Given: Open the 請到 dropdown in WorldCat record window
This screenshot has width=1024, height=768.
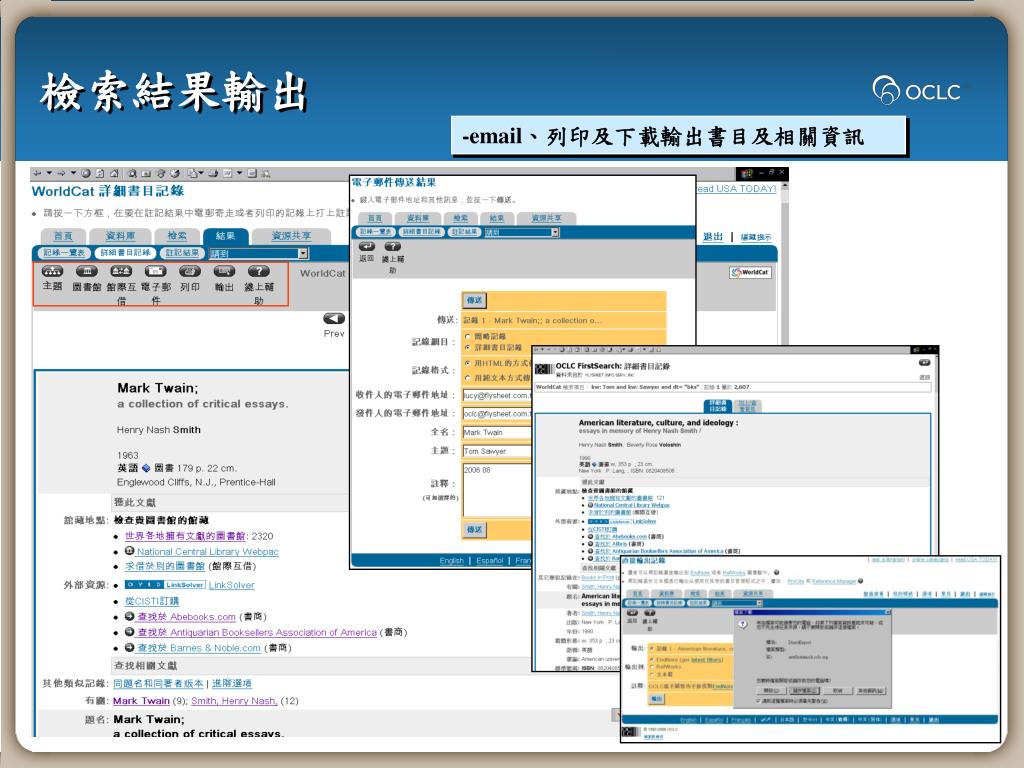Looking at the screenshot, I should pos(259,253).
